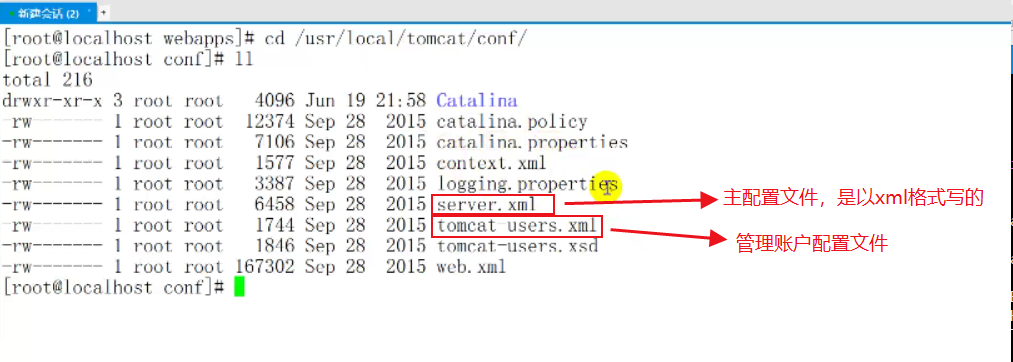Click the total 216 line
The width and height of the screenshot is (1013, 362).
point(48,80)
